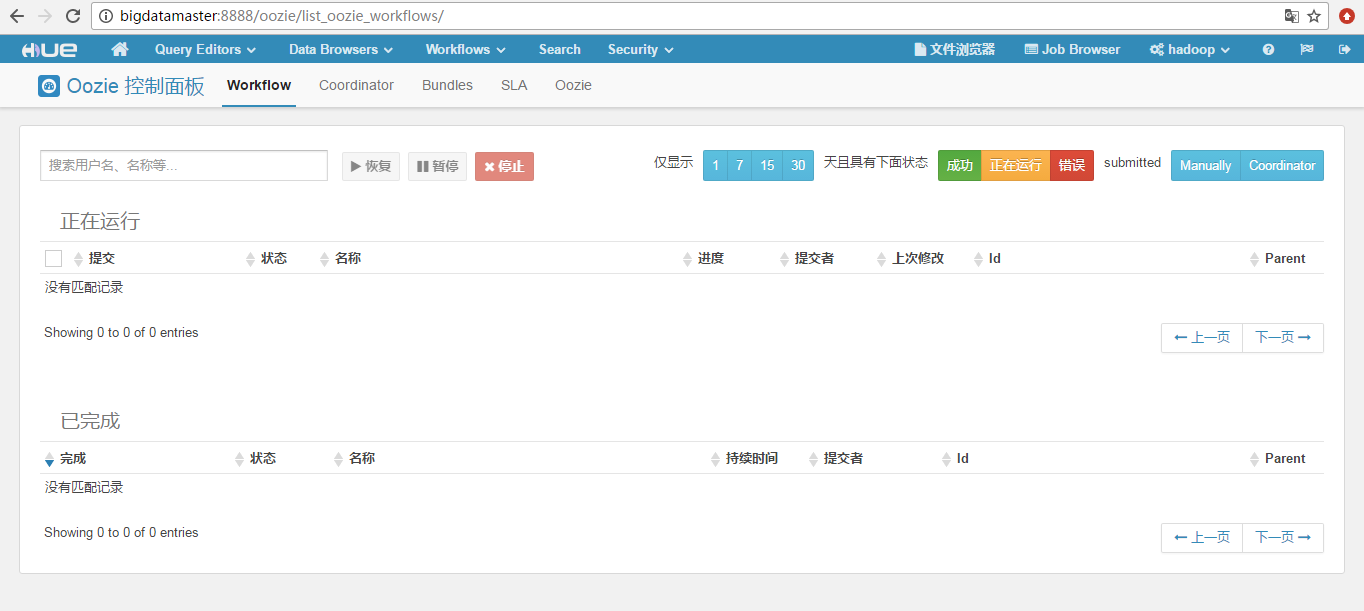The width and height of the screenshot is (1364, 611).
Task: Switch to the Bundles tab
Action: [x=447, y=85]
